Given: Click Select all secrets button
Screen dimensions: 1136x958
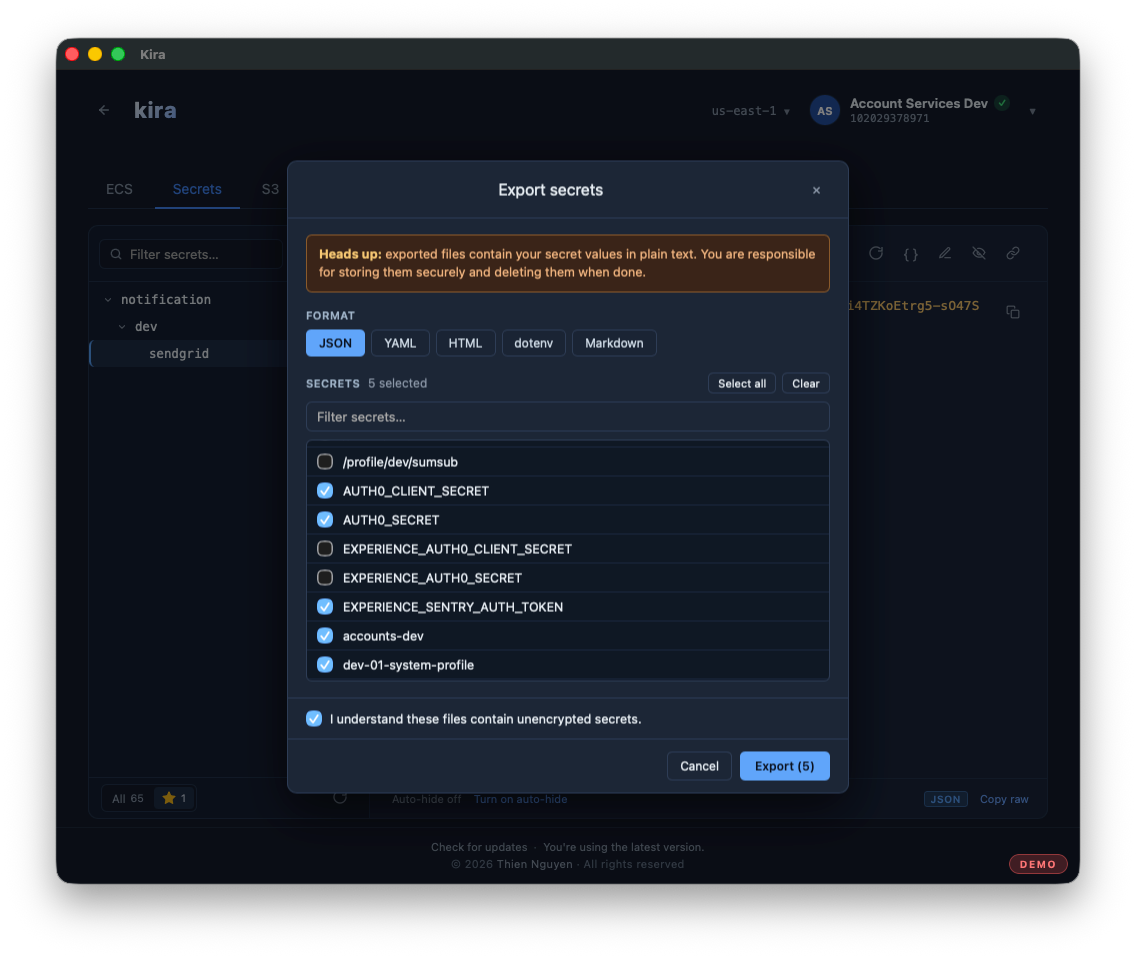Looking at the screenshot, I should (x=742, y=383).
